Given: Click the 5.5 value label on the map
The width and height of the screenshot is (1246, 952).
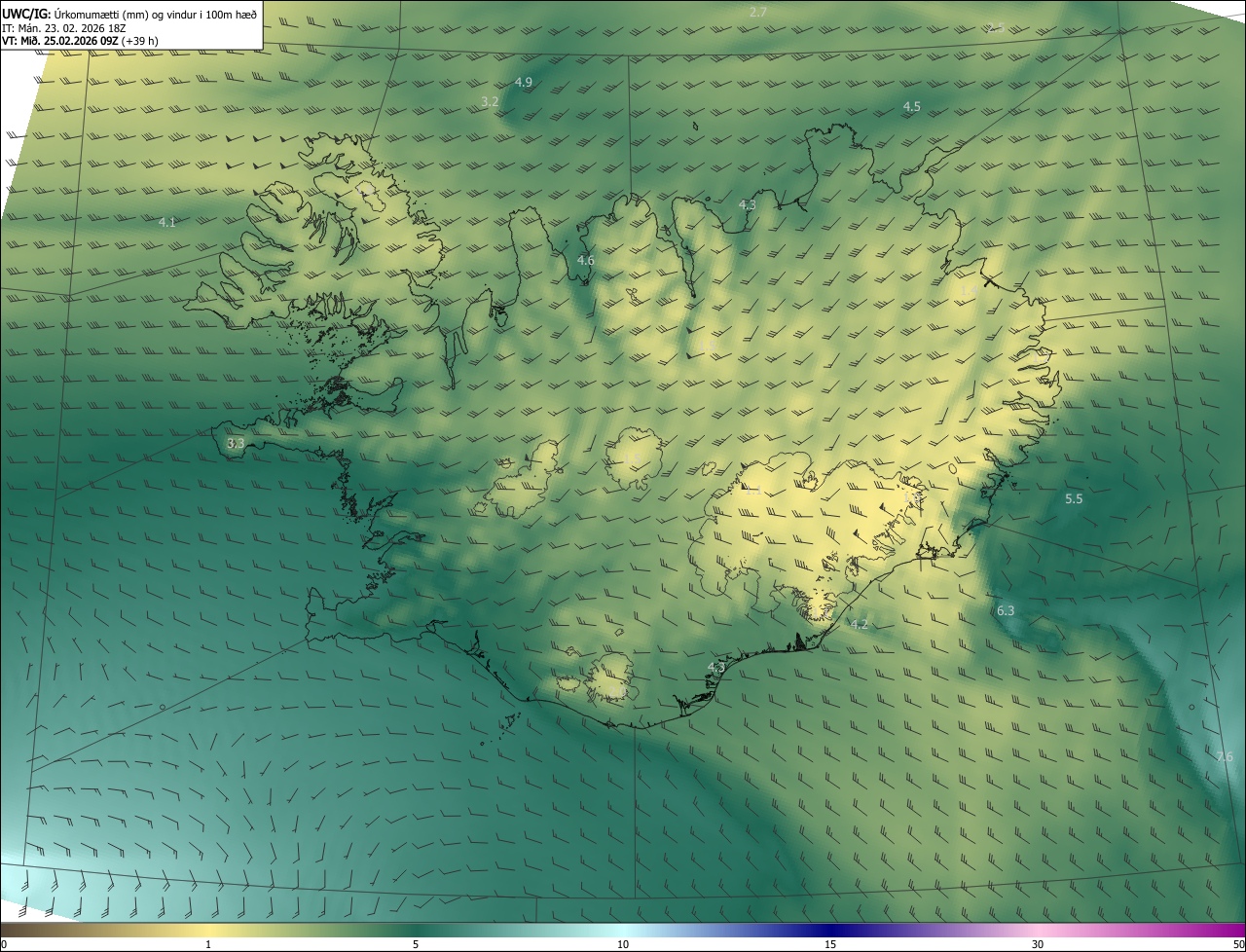Looking at the screenshot, I should pyautogui.click(x=1074, y=498).
